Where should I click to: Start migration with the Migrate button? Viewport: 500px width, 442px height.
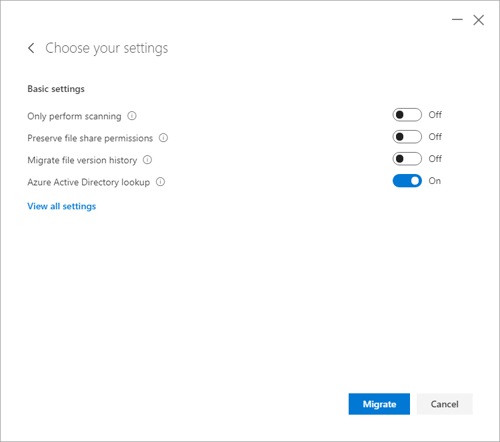379,404
